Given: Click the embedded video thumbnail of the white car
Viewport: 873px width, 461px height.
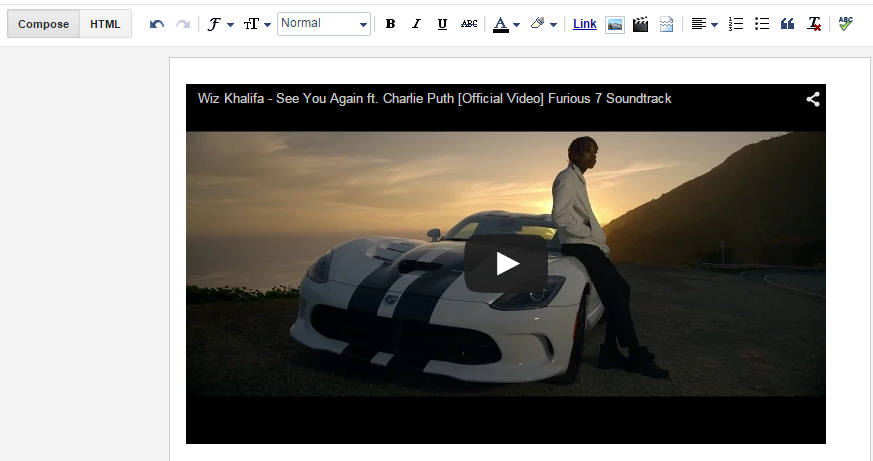Looking at the screenshot, I should (506, 264).
